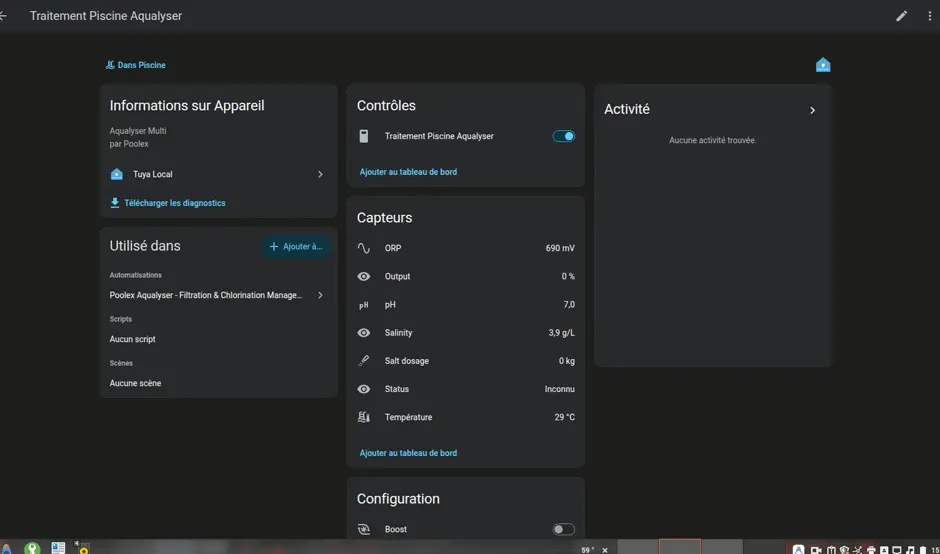The image size is (940, 554).
Task: Click the Salt dosage test tube icon
Action: [363, 361]
